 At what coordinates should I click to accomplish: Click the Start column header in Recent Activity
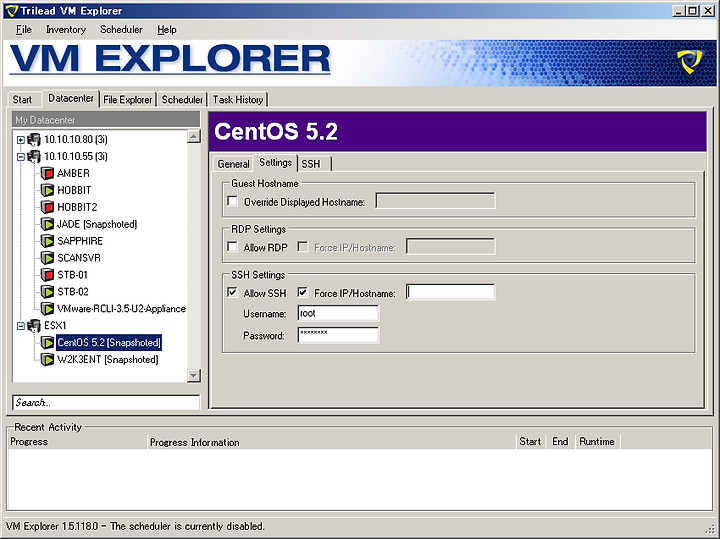click(x=531, y=442)
